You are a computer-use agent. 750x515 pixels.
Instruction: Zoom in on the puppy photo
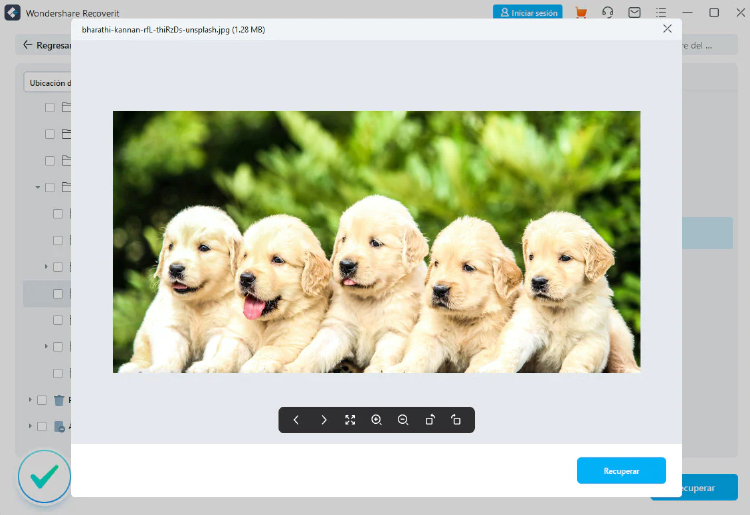(x=377, y=420)
